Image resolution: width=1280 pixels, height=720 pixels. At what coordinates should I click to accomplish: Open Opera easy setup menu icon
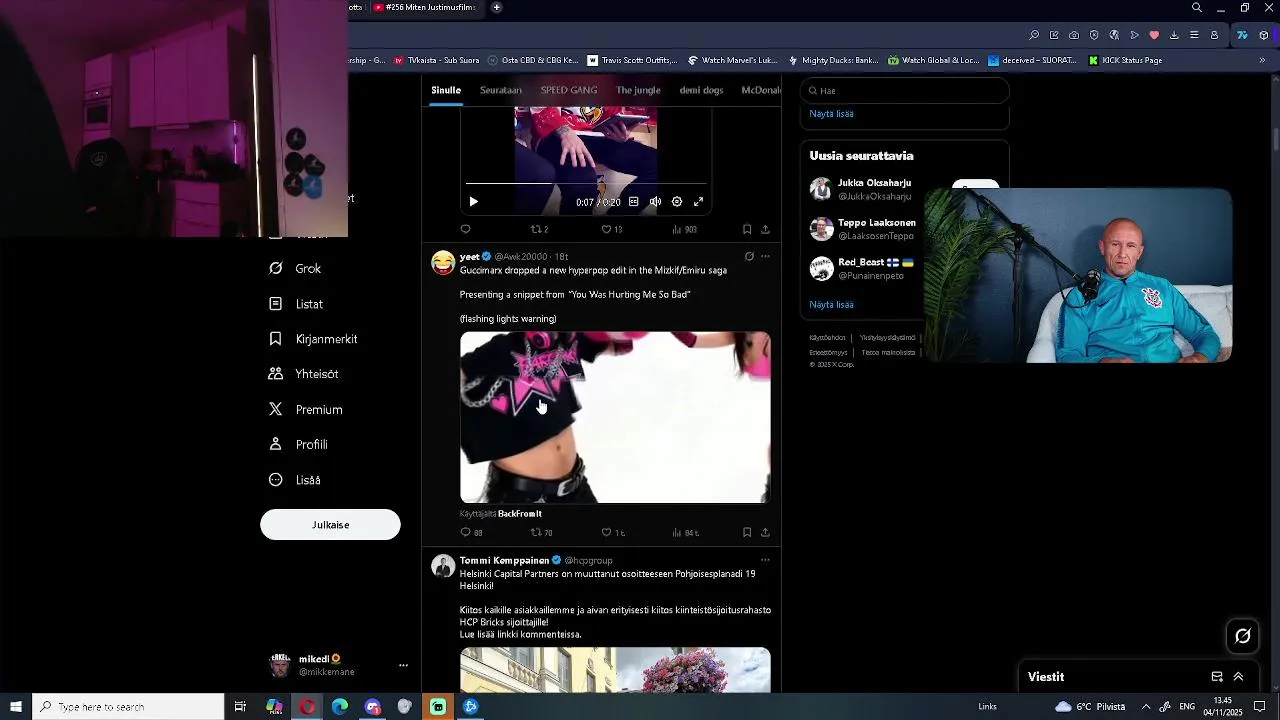point(1194,35)
